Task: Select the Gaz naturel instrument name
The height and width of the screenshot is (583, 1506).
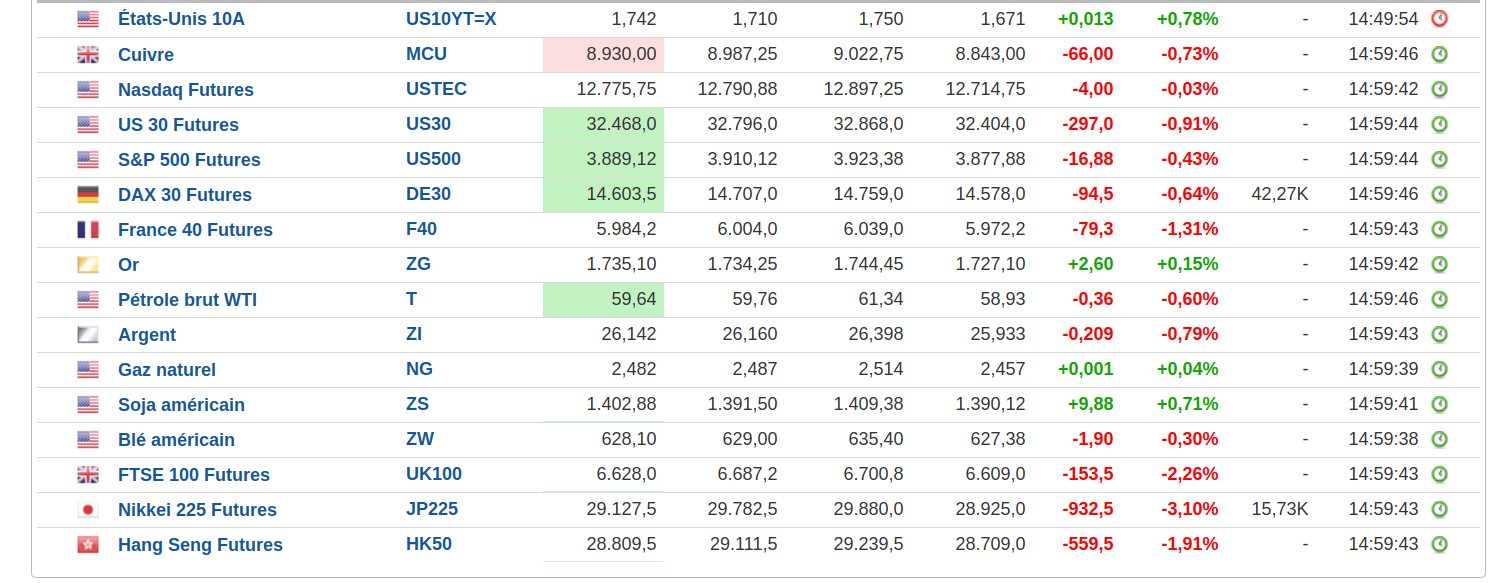Action: click(x=167, y=370)
